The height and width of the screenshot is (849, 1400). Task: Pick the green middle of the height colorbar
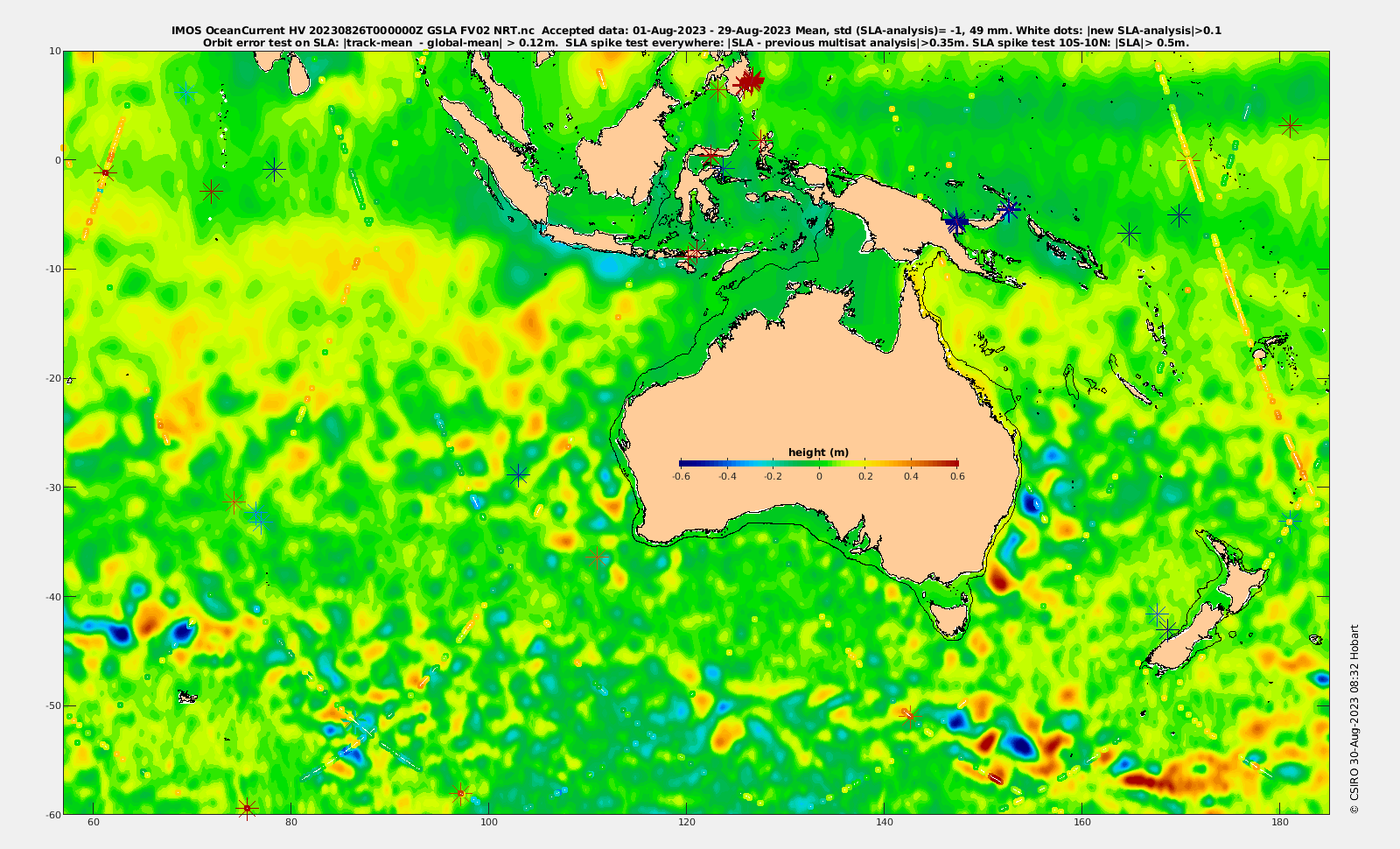tap(819, 463)
